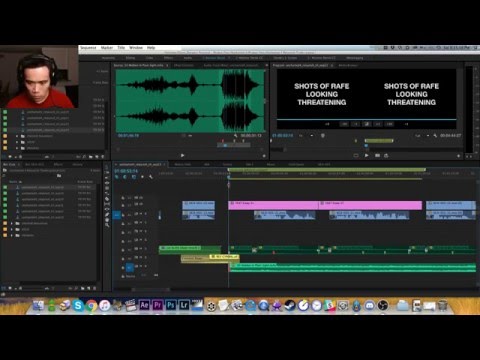Toggle Snap in the timeline header
This screenshot has height=360, width=480.
[x=125, y=177]
